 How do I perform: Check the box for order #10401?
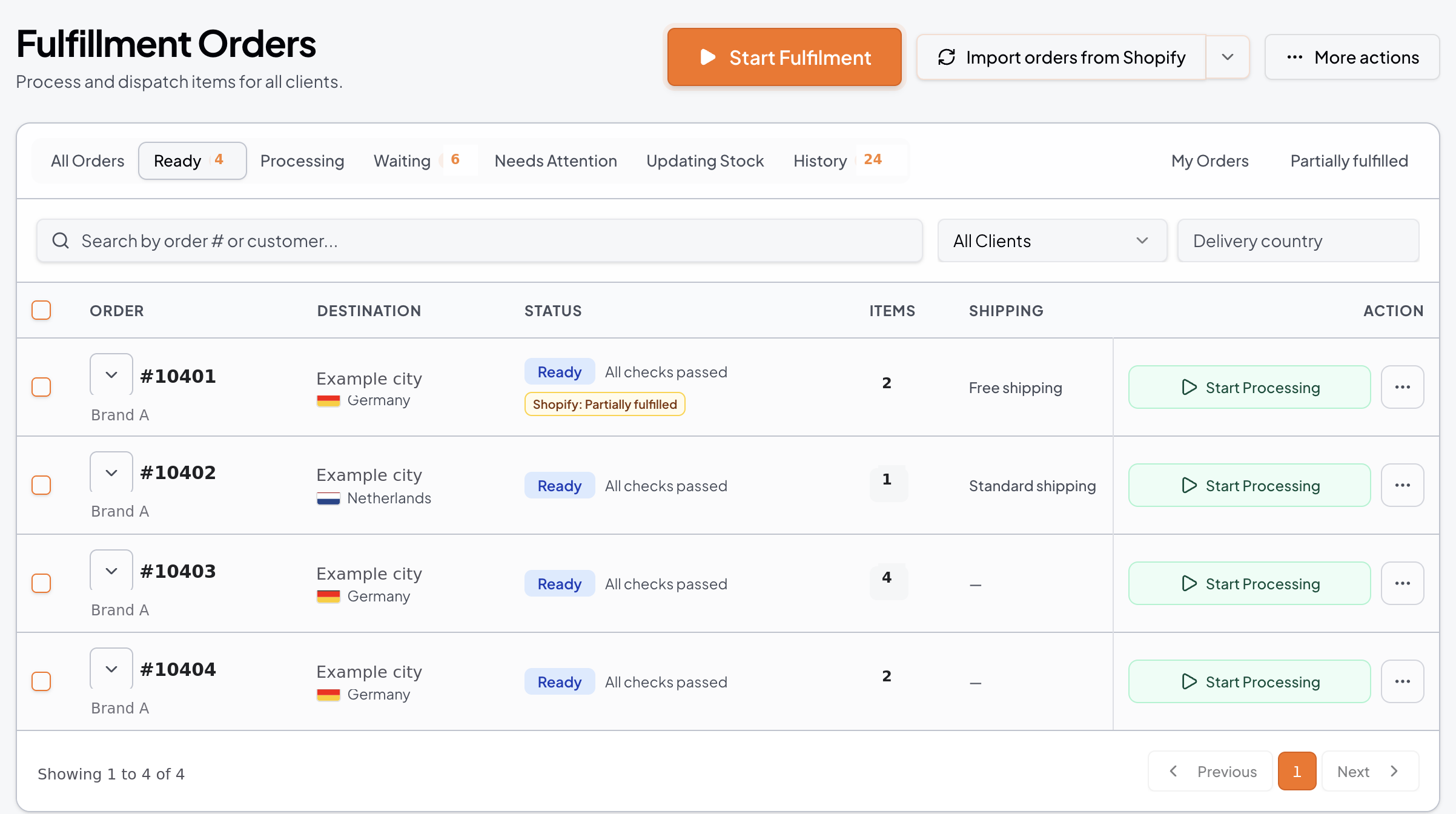(x=41, y=387)
